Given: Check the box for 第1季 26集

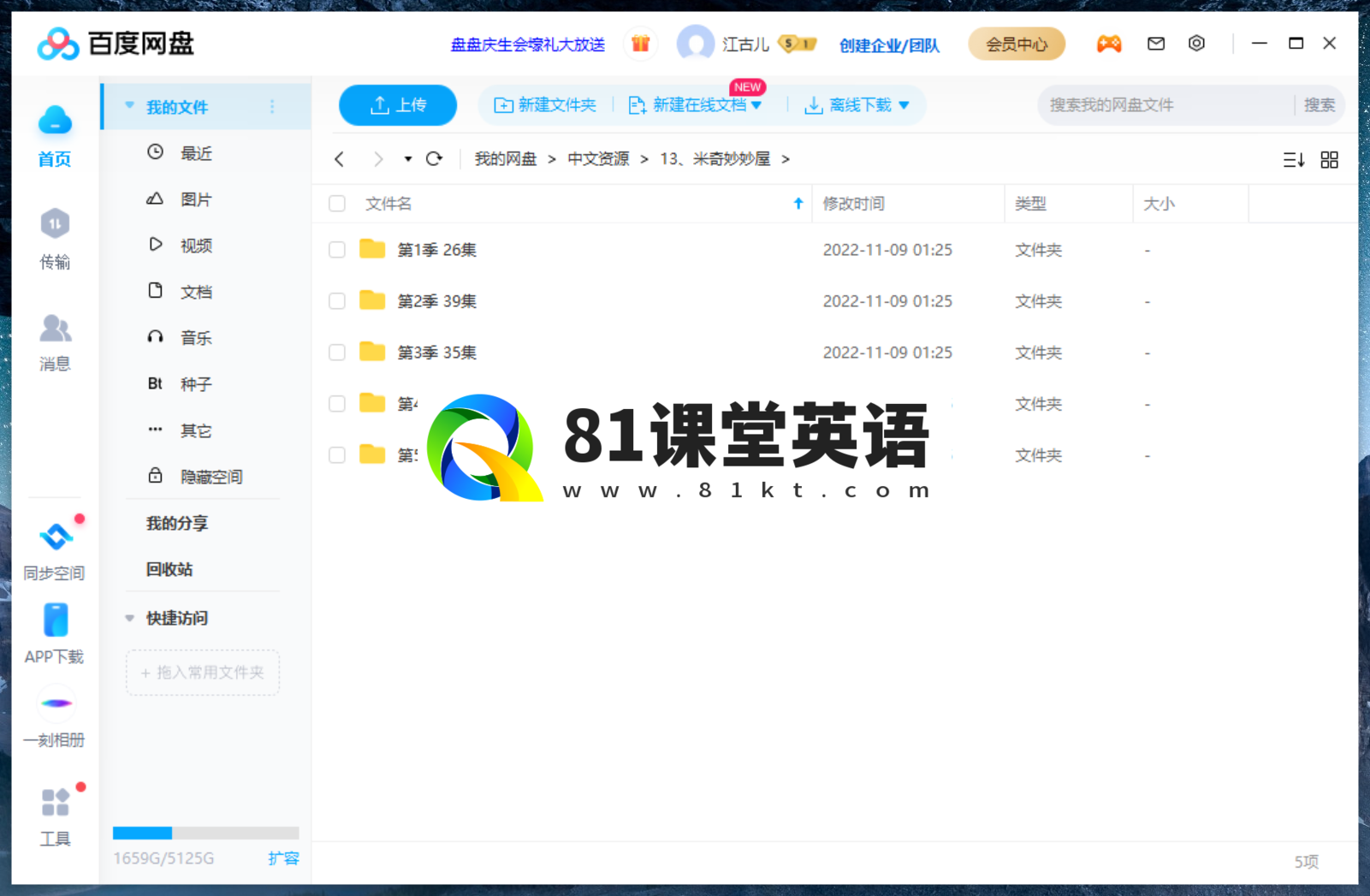Looking at the screenshot, I should (337, 250).
